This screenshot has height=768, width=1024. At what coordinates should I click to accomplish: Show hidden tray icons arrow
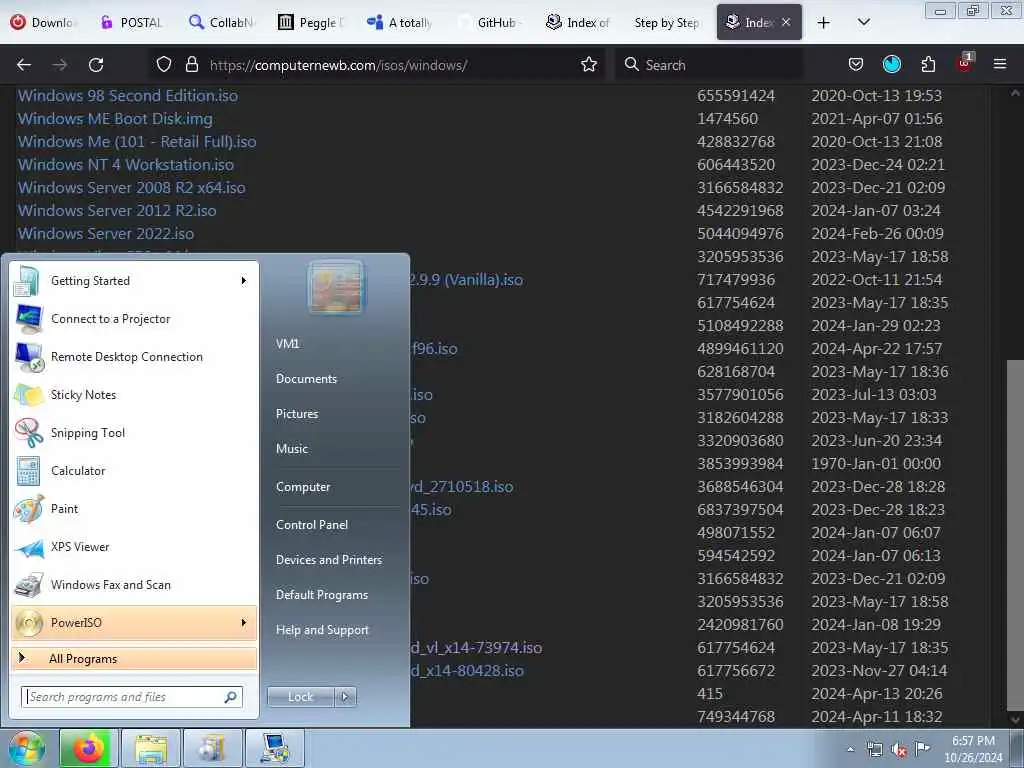[850, 750]
